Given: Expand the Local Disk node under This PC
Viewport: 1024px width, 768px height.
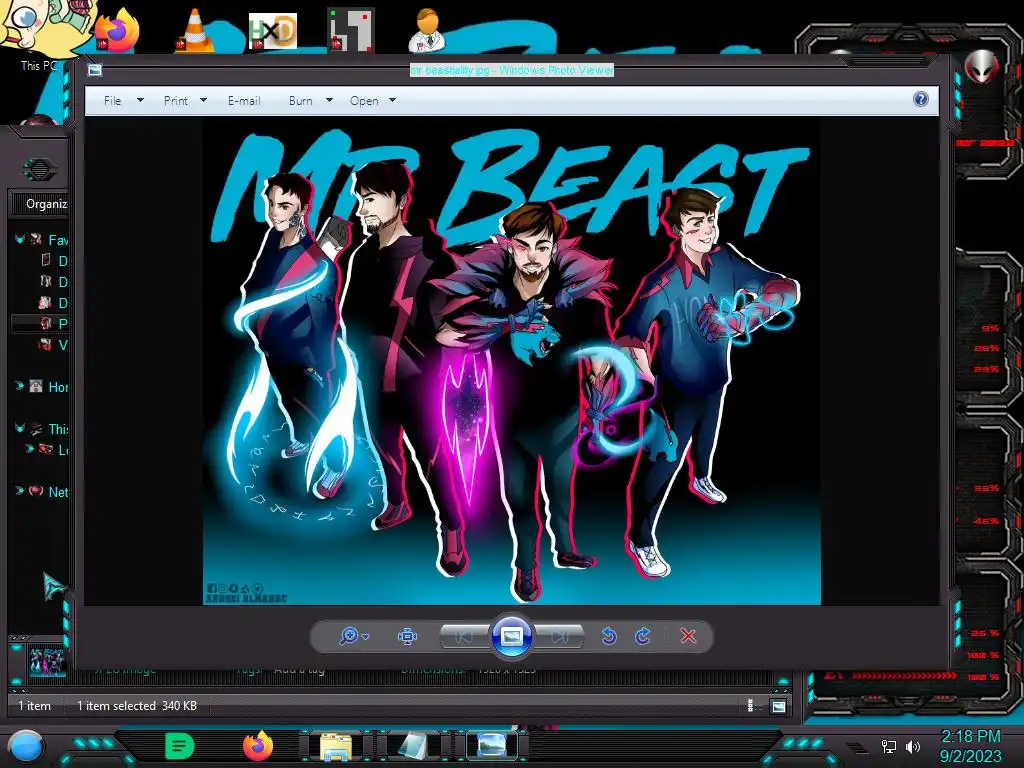Looking at the screenshot, I should tap(29, 449).
